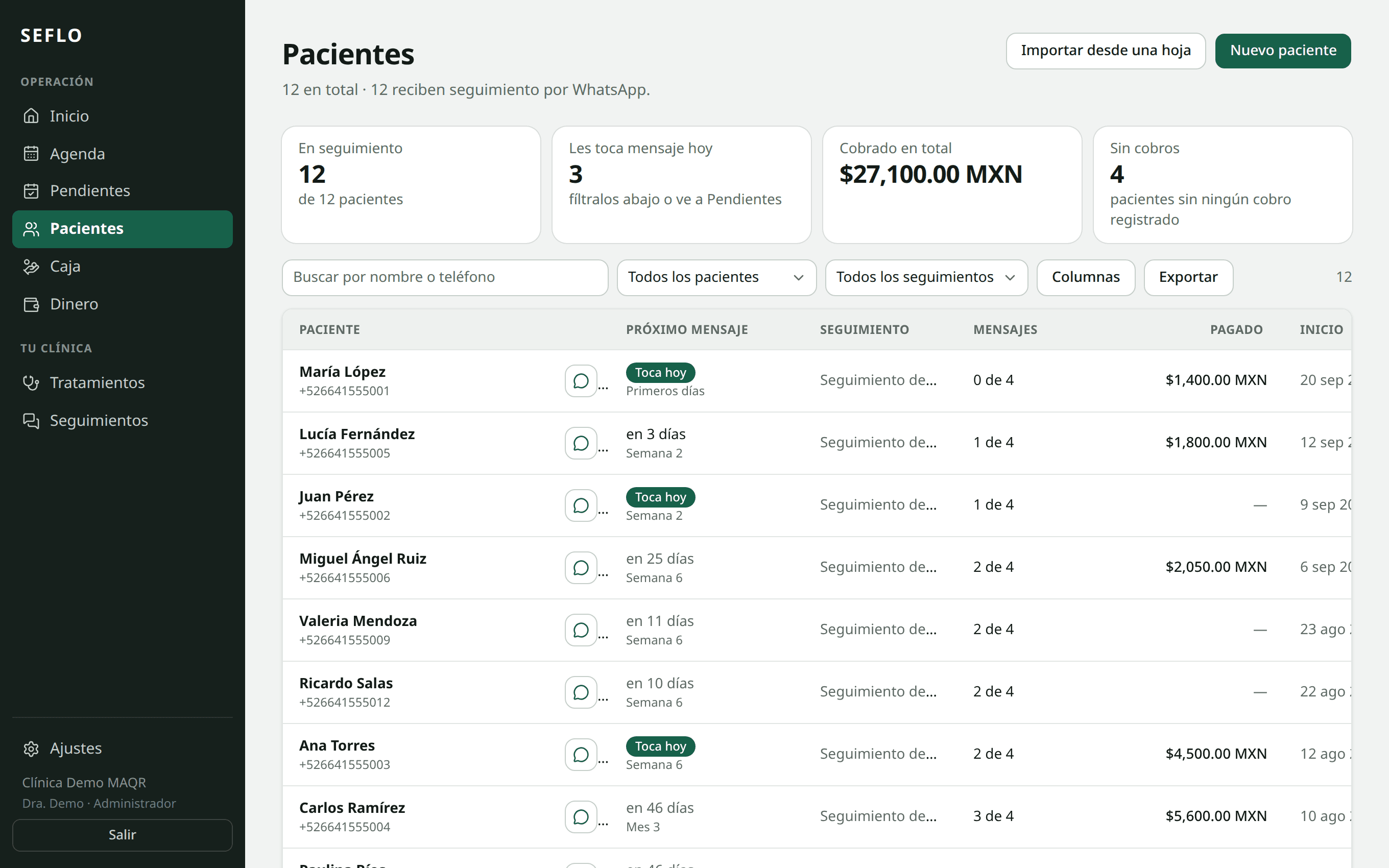Click the Sin cobros summary card
1389x868 pixels.
coord(1223,185)
